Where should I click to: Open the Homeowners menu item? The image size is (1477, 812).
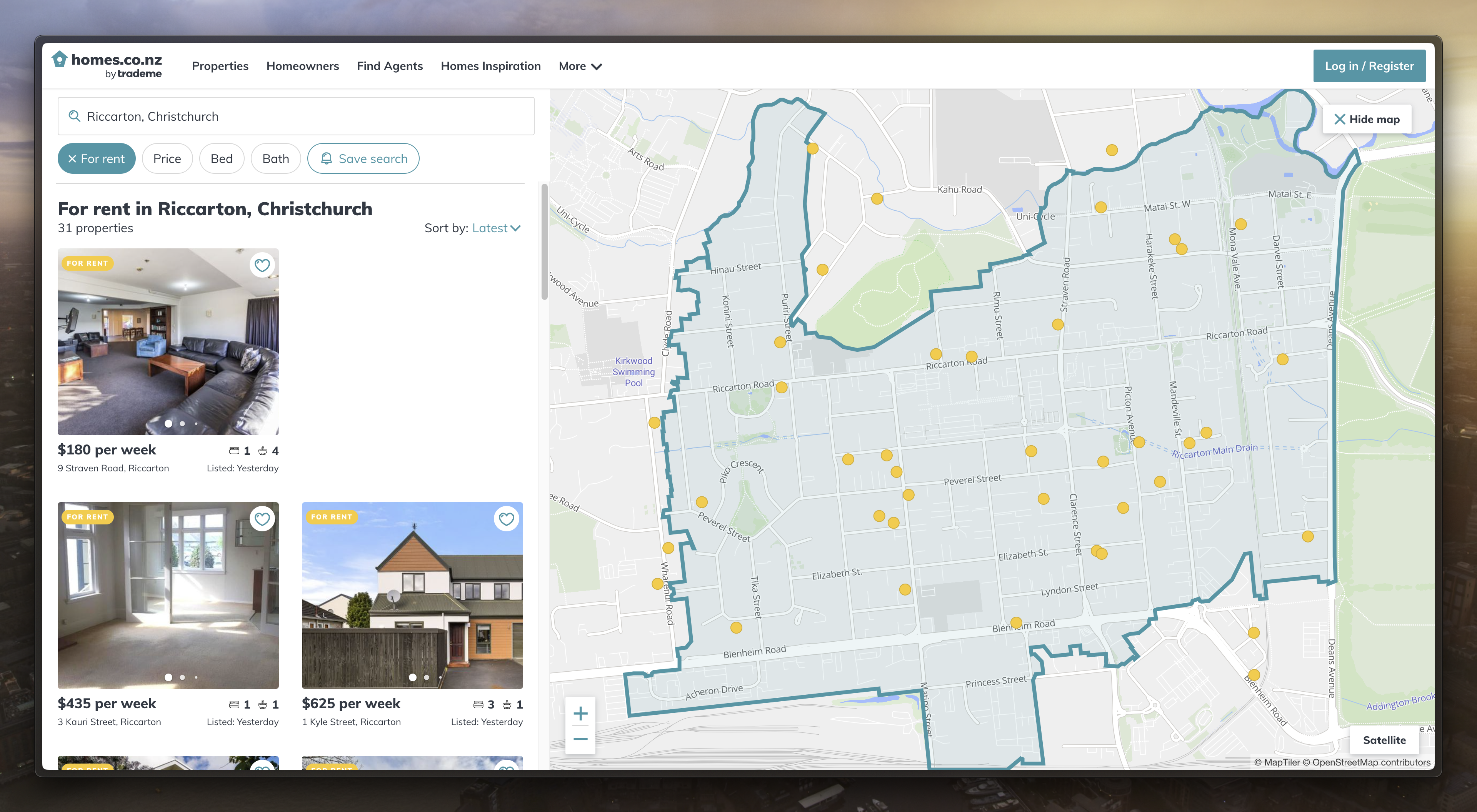click(303, 66)
